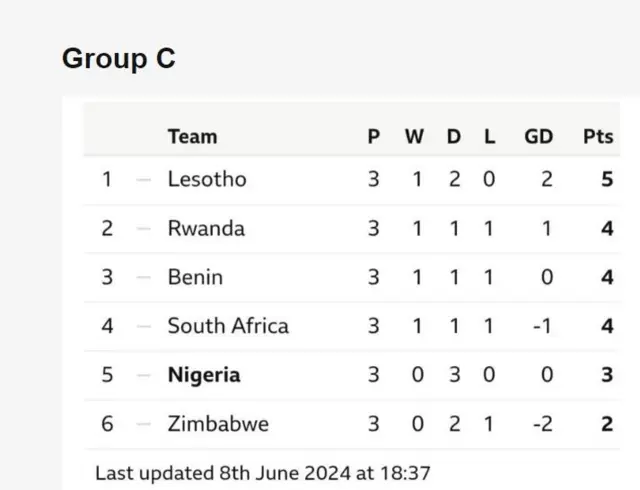Click the W (wins) column header
Screen dimensions: 640x490
pyautogui.click(x=414, y=137)
